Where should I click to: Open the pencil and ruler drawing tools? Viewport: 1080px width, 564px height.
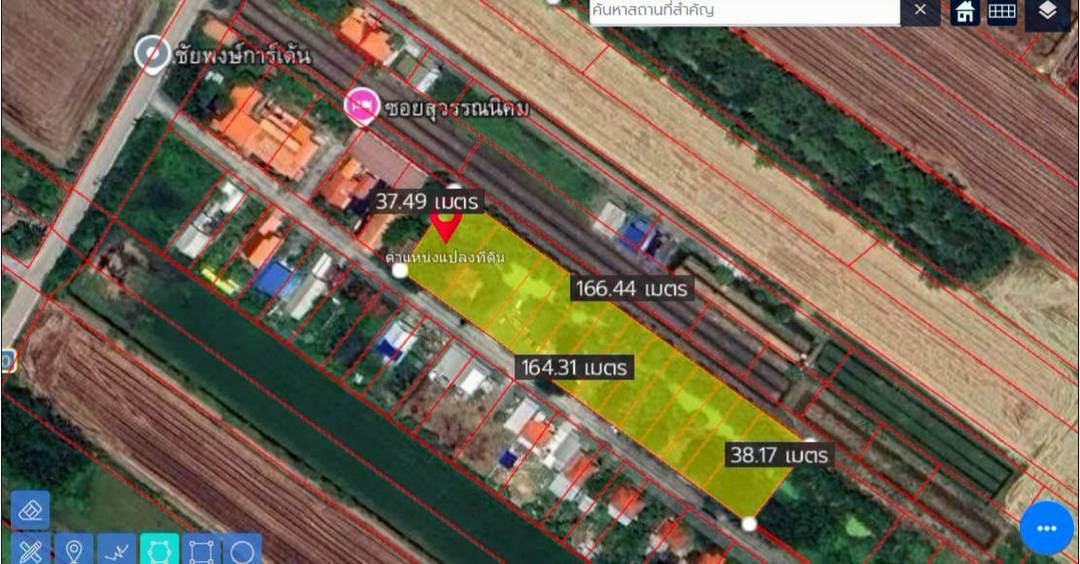click(x=30, y=549)
